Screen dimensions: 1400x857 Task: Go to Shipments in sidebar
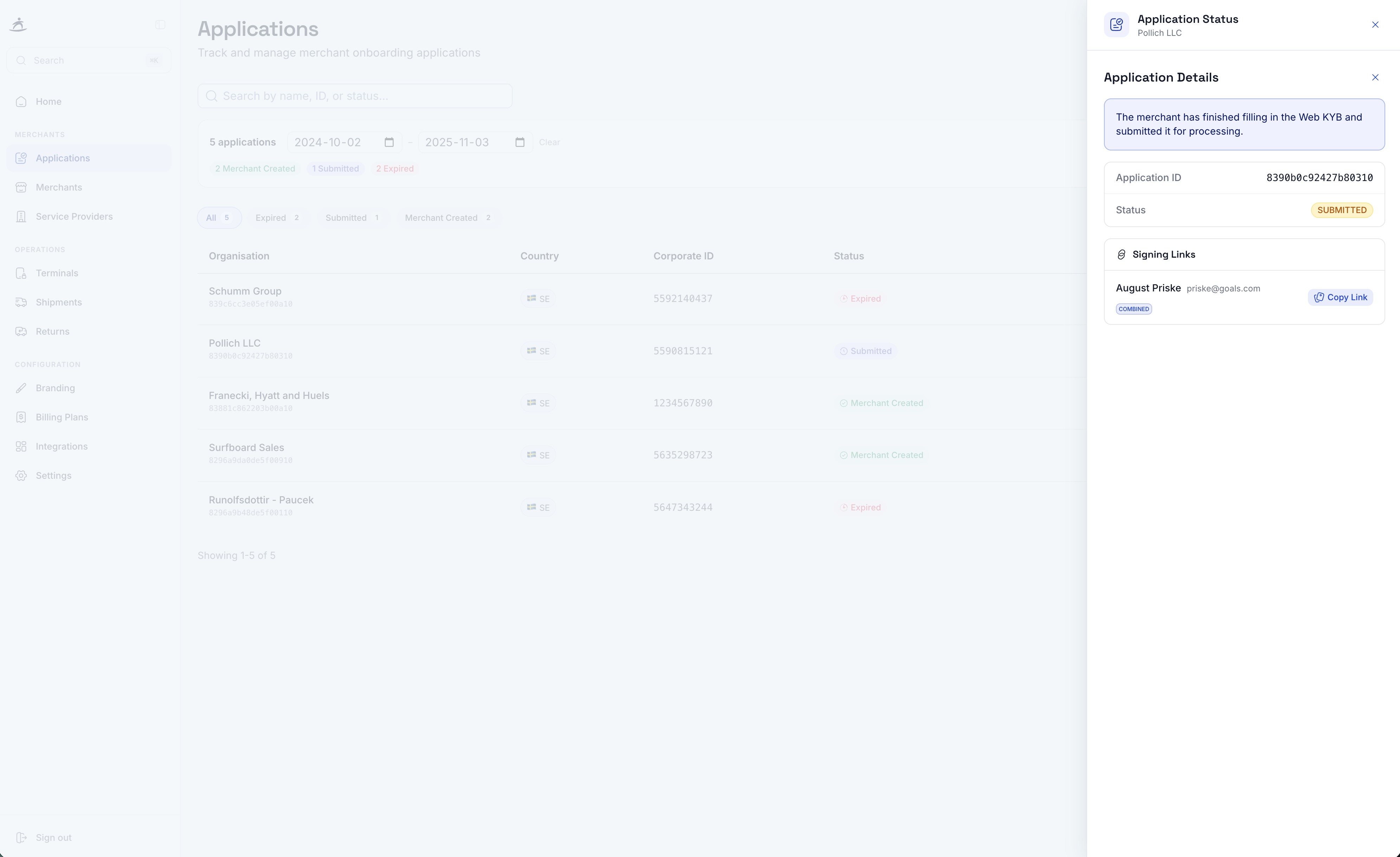58,302
